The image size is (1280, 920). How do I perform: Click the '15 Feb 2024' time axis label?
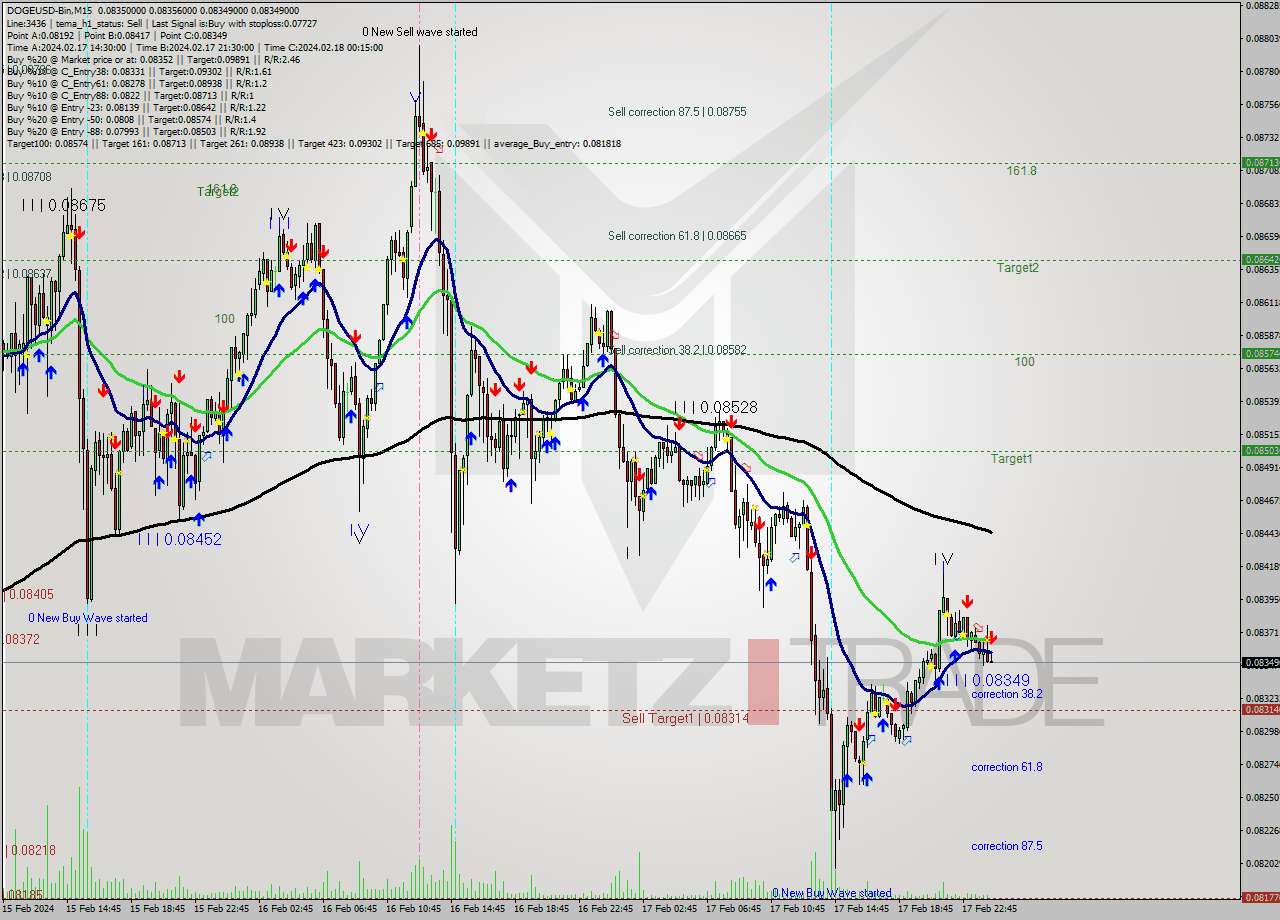pos(30,909)
